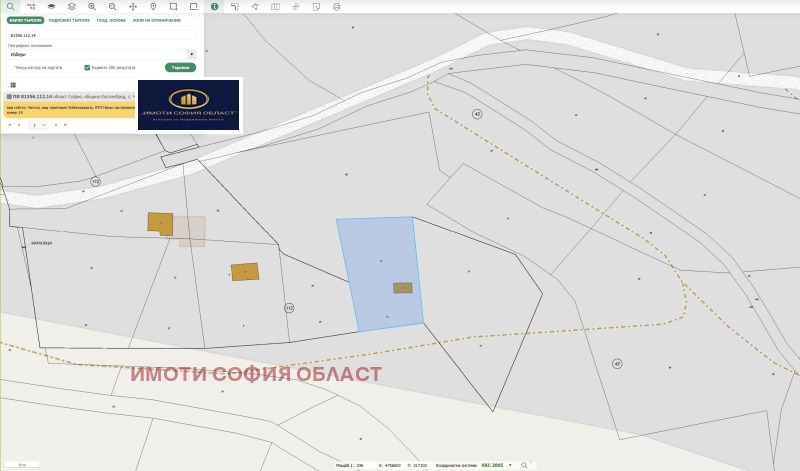Toggle the green info identify tool
Screen dimensions: 800x471
(x=215, y=7)
